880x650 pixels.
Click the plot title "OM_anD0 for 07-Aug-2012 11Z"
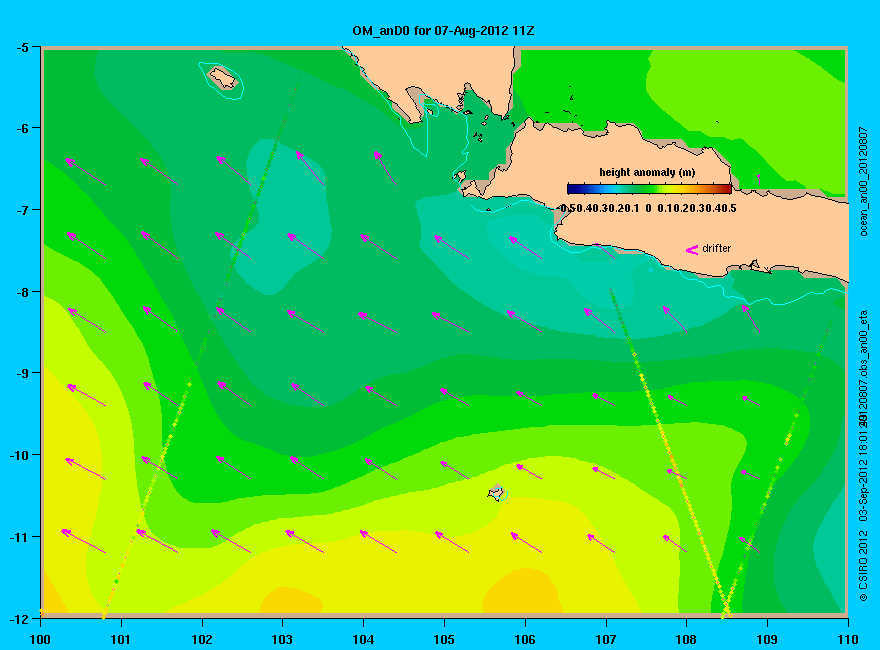click(x=443, y=31)
